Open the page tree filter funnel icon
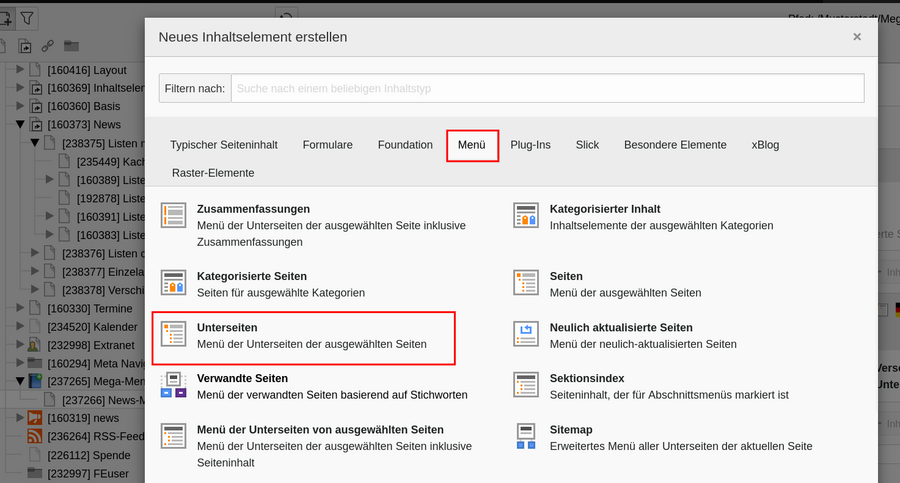 (x=27, y=19)
